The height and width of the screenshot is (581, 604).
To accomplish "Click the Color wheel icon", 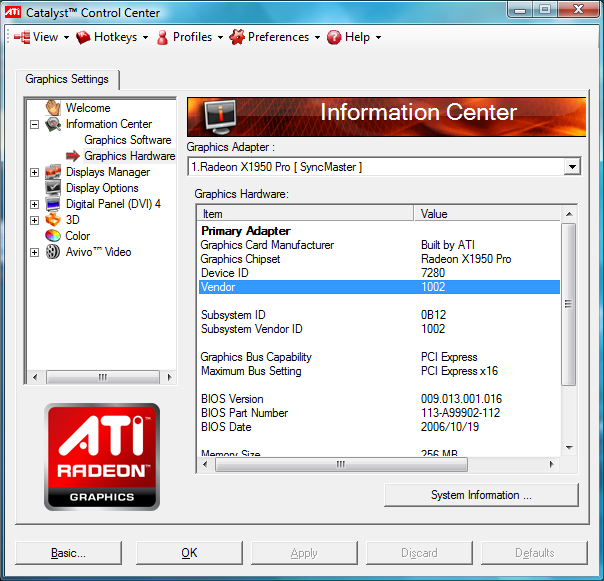I will click(53, 236).
